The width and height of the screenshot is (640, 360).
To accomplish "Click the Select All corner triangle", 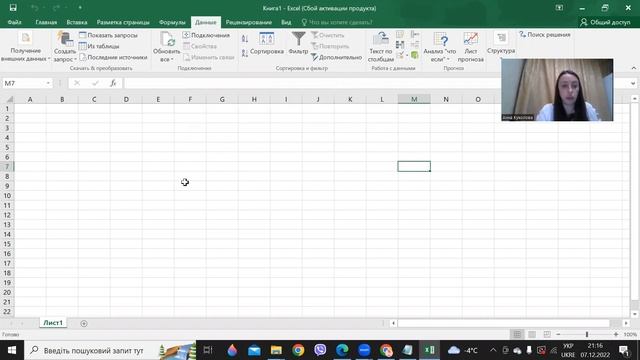I will pyautogui.click(x=9, y=99).
